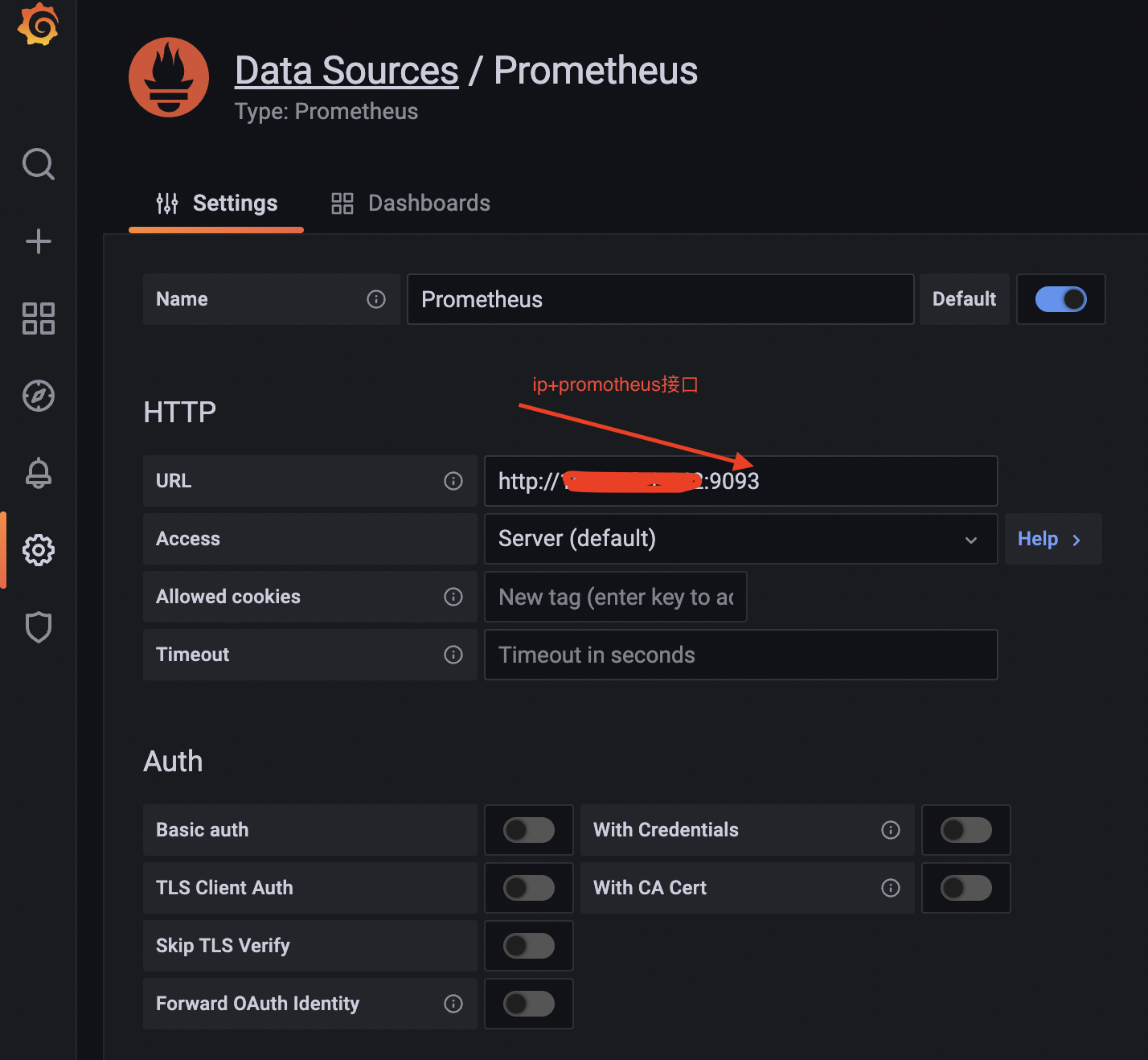The width and height of the screenshot is (1148, 1060).
Task: Open Explore from the sidebar
Action: pyautogui.click(x=38, y=396)
